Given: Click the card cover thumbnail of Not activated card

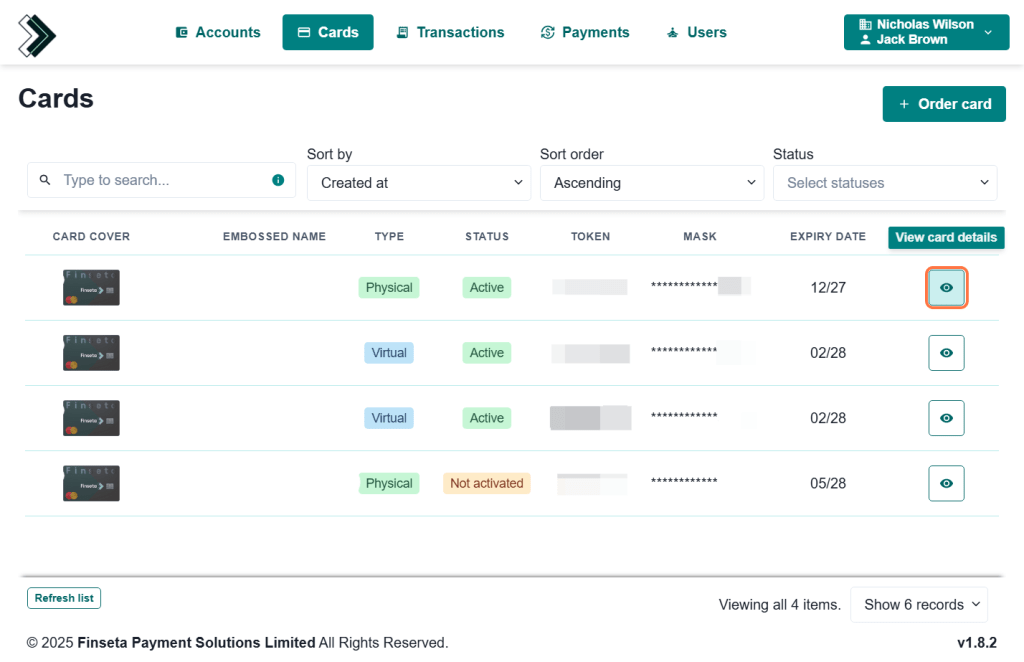Looking at the screenshot, I should [91, 483].
